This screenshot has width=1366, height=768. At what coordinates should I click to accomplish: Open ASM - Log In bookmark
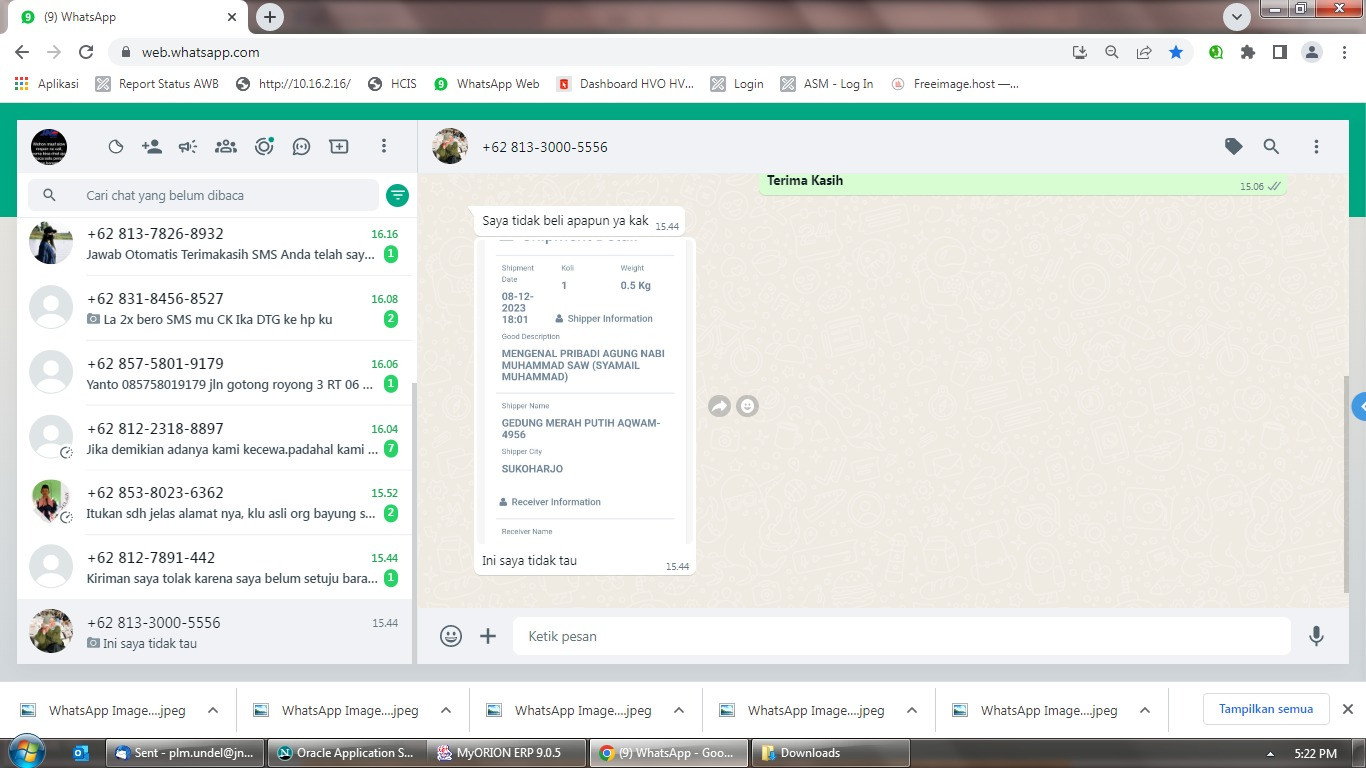[827, 84]
